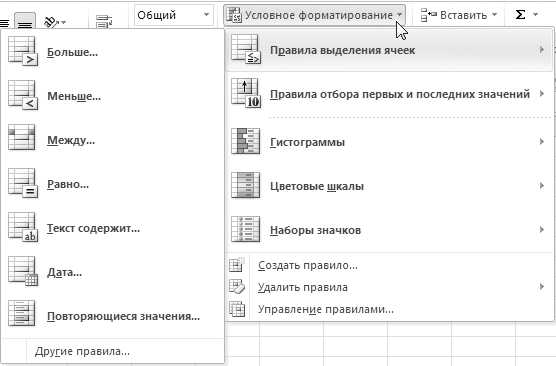Click the Текст содержит rule icon
Image resolution: width=556 pixels, height=366 pixels.
click(23, 227)
